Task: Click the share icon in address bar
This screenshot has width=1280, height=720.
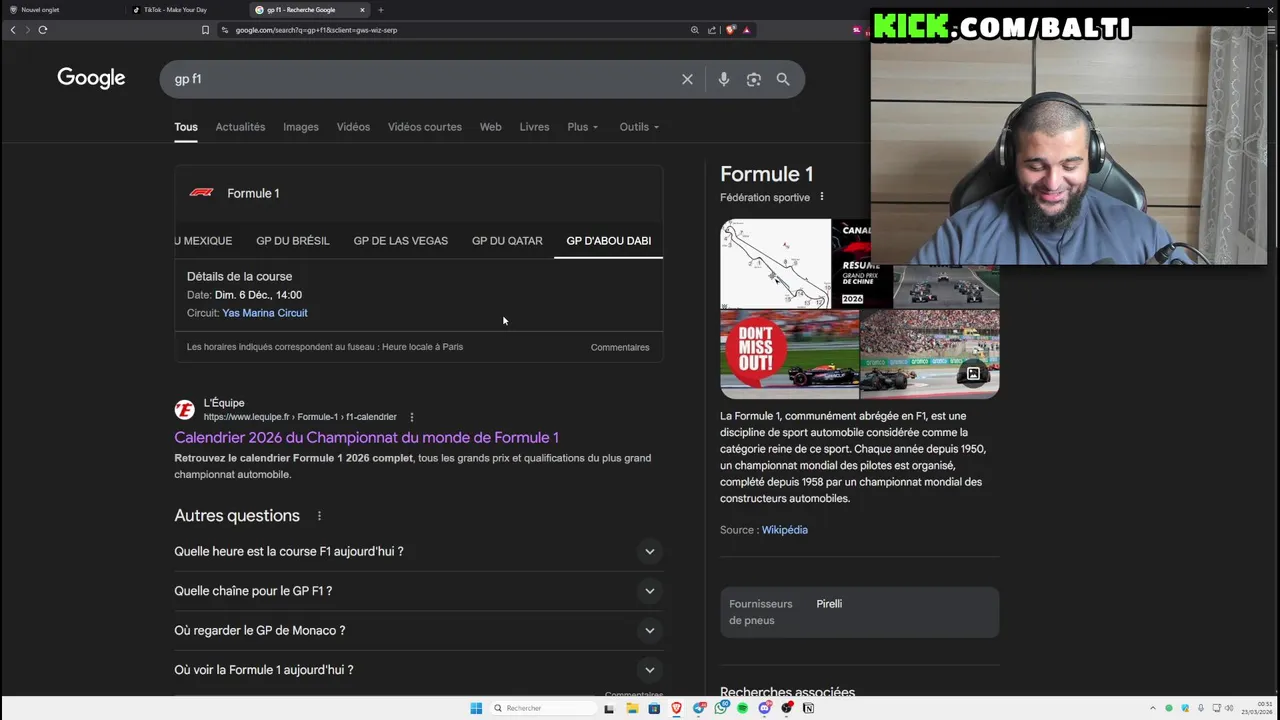Action: pos(712,30)
